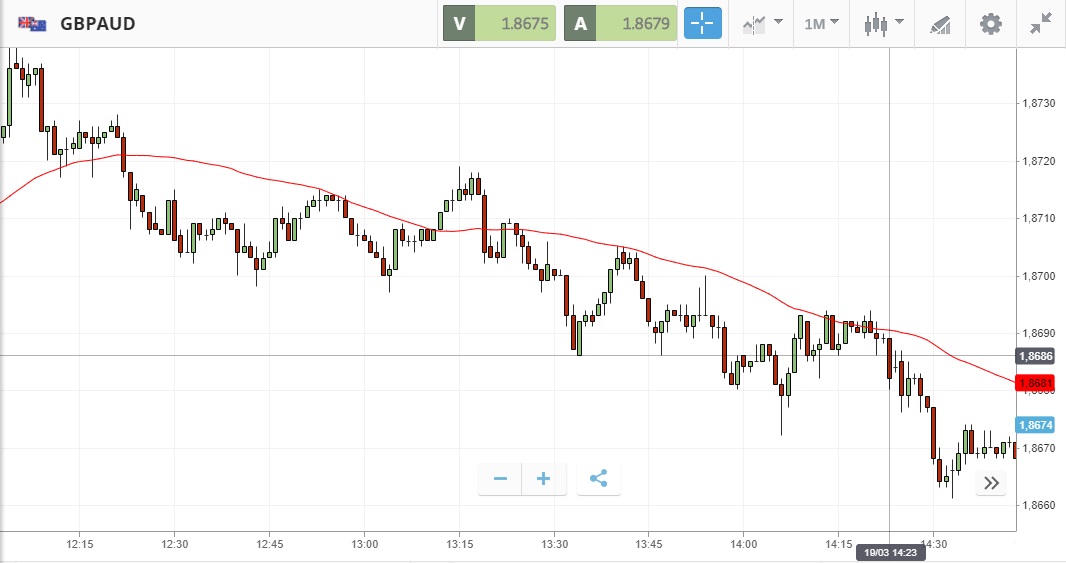Click the GBPAUD instrument name
This screenshot has height=563, width=1066.
click(98, 23)
